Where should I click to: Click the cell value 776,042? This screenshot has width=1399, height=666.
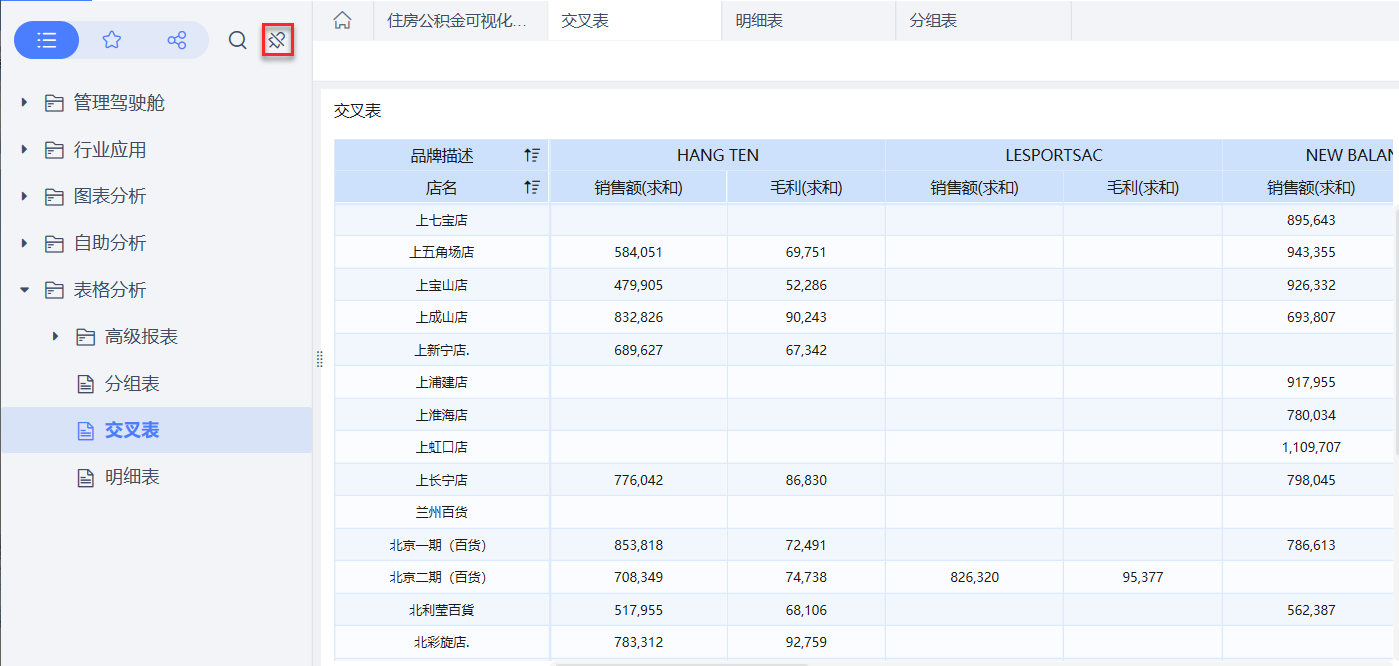tap(638, 480)
